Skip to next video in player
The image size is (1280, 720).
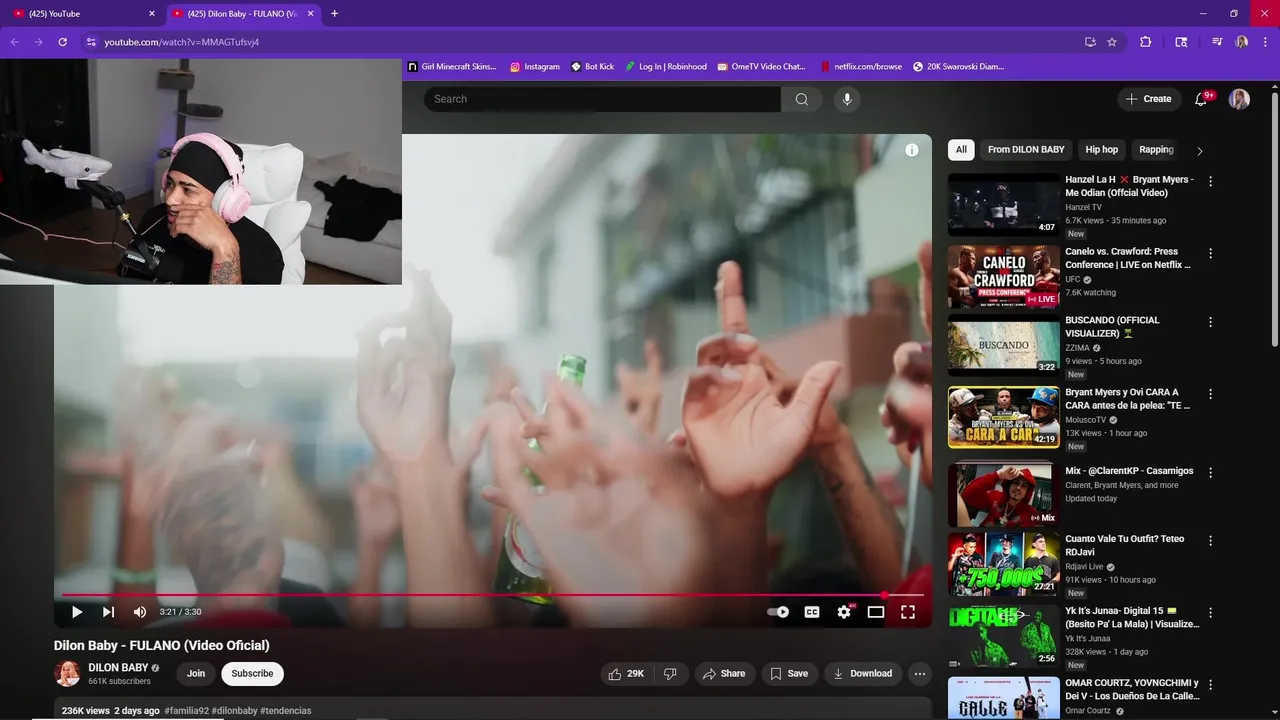point(108,612)
